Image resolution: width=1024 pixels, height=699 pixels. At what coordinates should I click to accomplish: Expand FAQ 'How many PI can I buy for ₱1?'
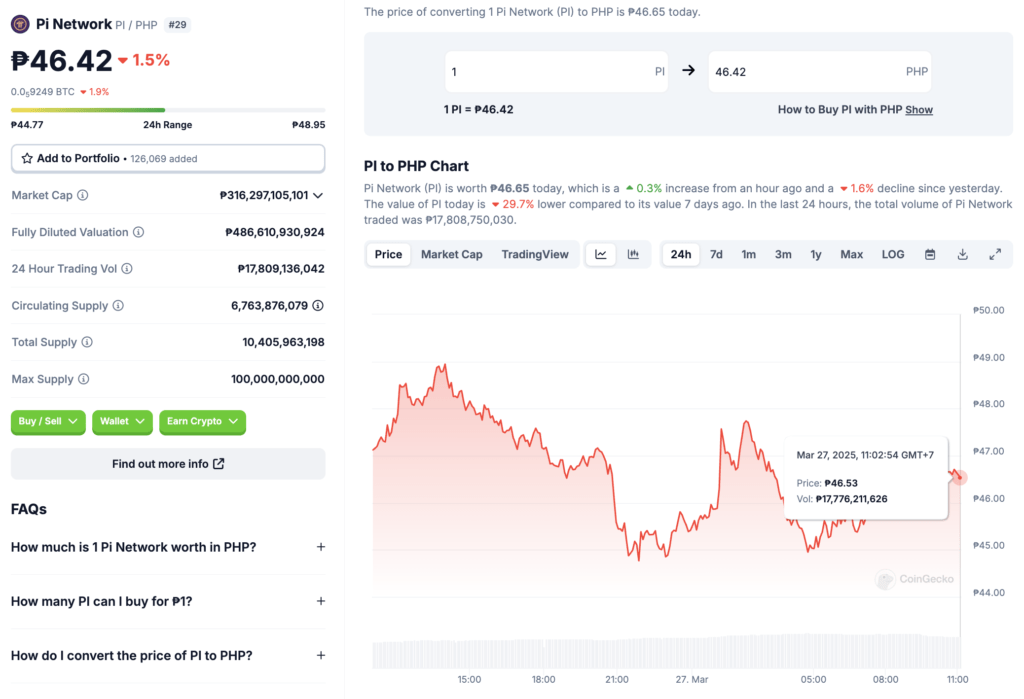(x=168, y=601)
